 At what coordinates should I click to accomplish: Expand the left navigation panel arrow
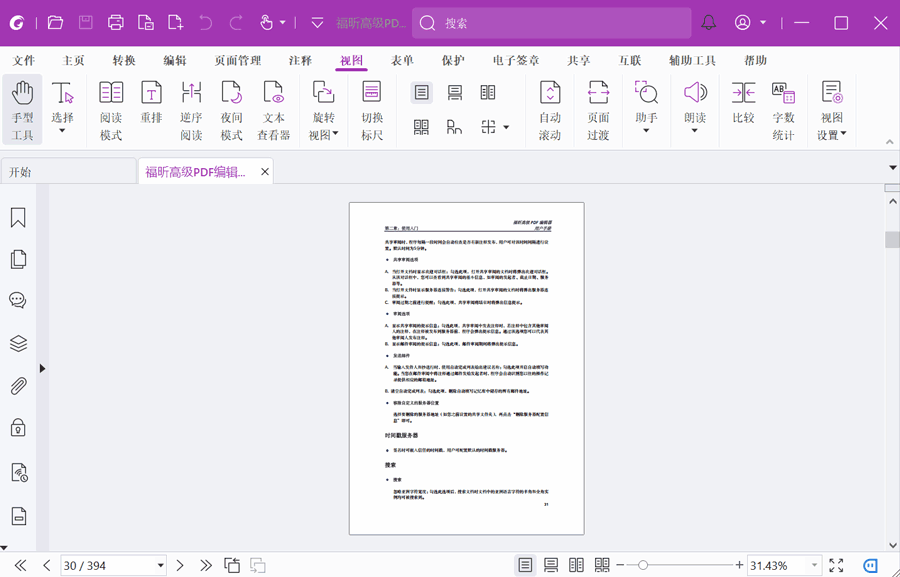(42, 369)
